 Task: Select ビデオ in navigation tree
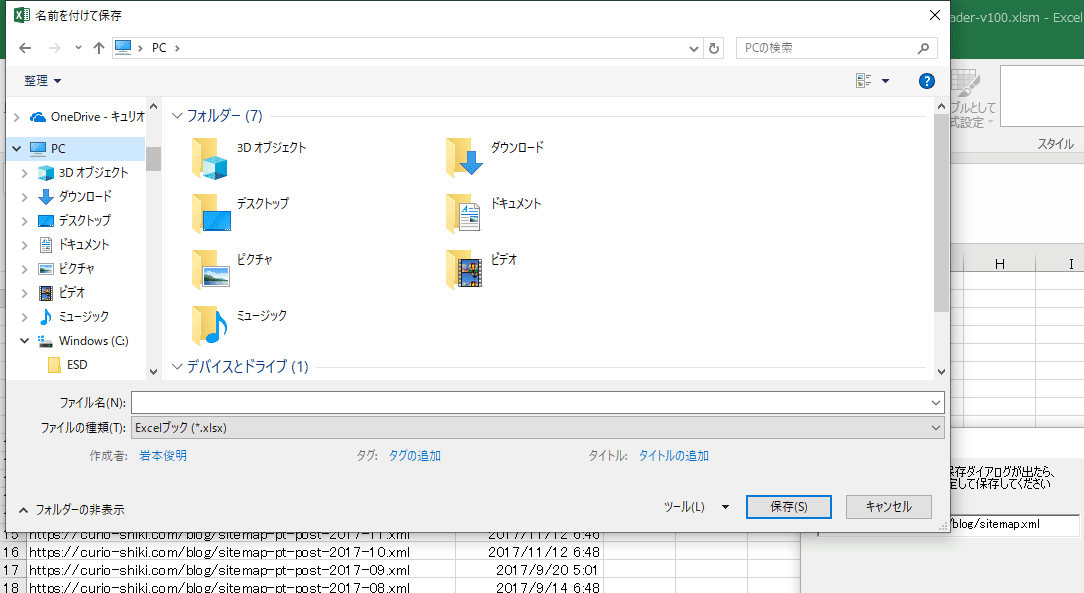click(x=62, y=293)
